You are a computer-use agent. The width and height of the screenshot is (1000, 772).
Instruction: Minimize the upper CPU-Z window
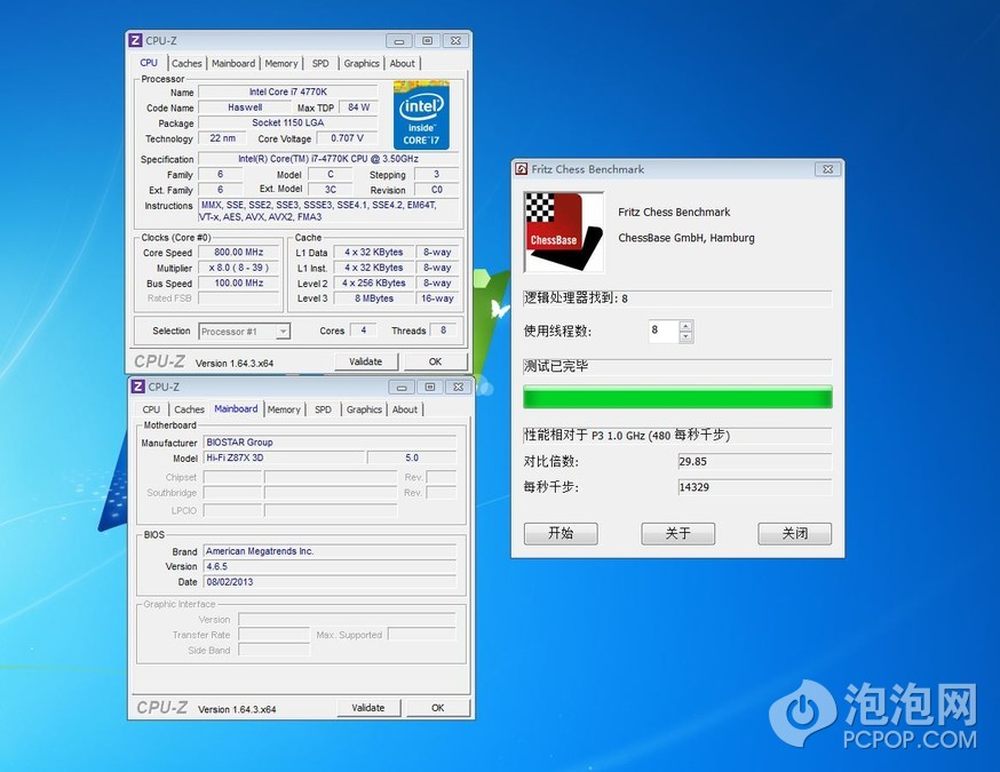pyautogui.click(x=399, y=41)
